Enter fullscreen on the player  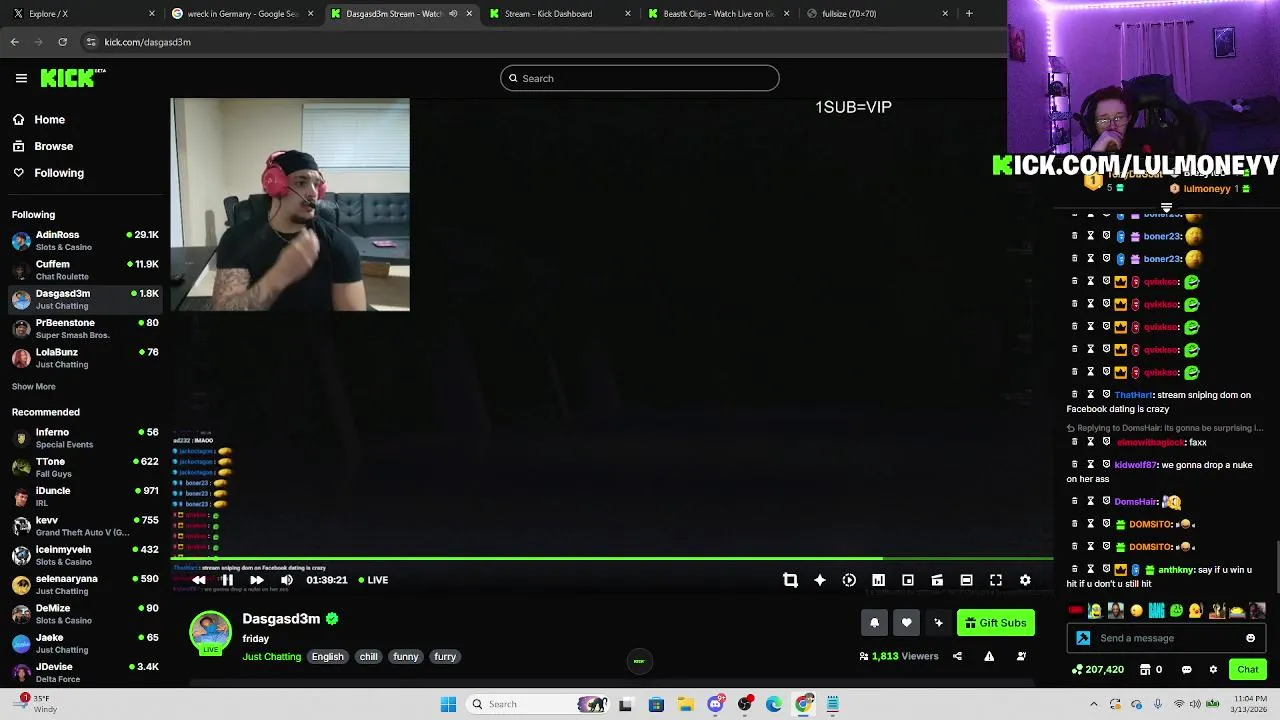pos(996,580)
